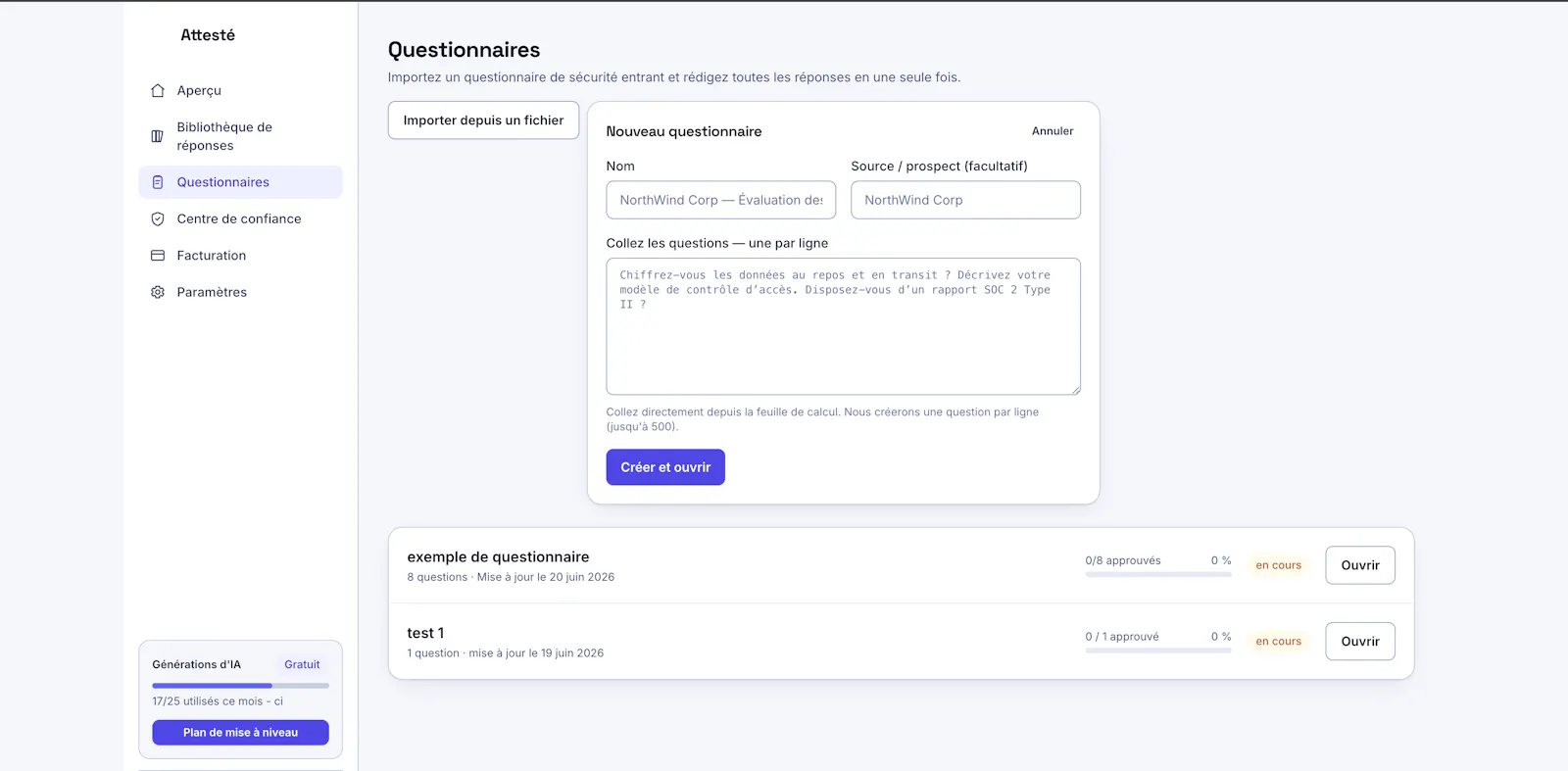Image resolution: width=1568 pixels, height=771 pixels.
Task: Click exemple de questionnaire progress bar
Action: point(1158,575)
